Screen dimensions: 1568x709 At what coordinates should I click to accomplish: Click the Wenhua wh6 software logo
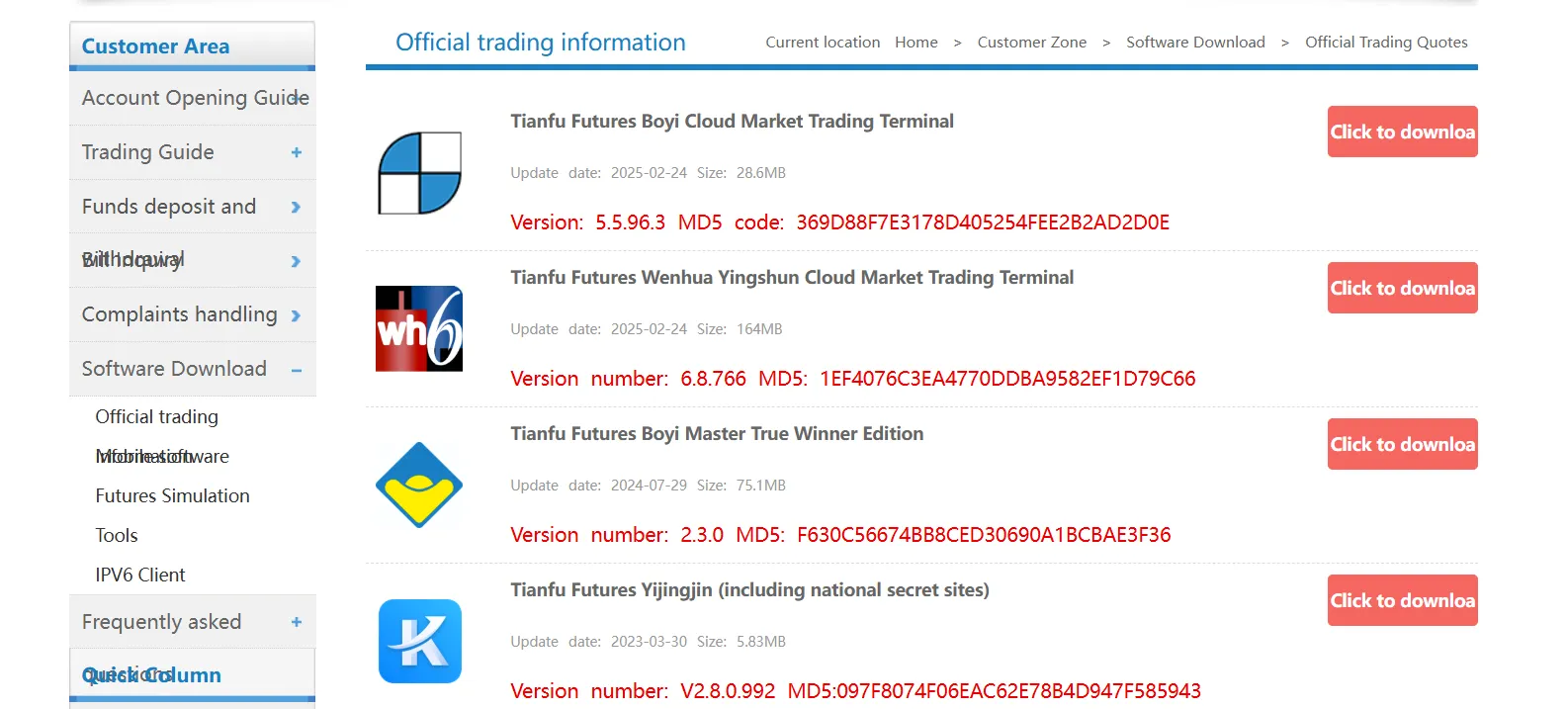coord(419,328)
